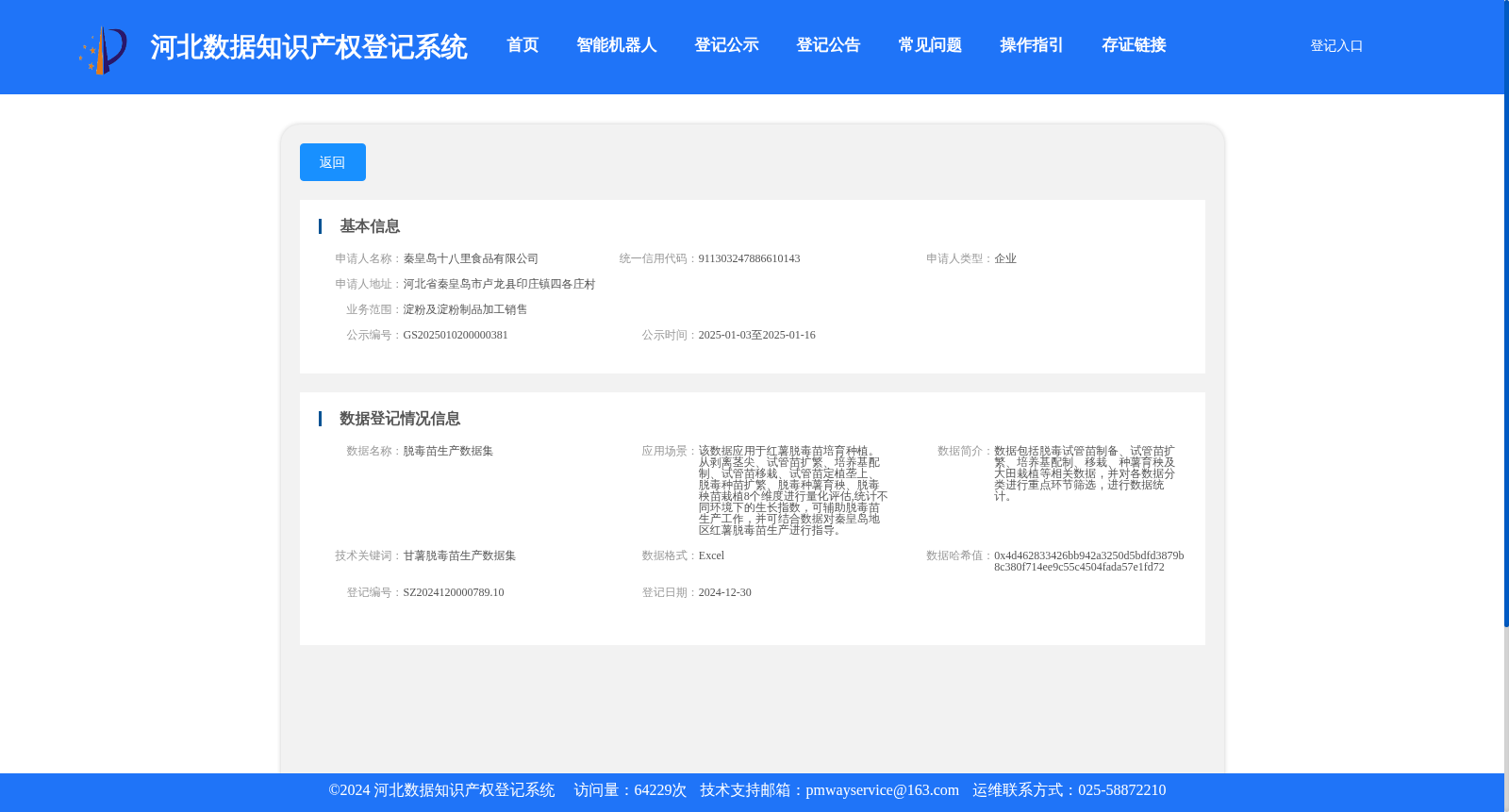Viewport: 1509px width, 812px height.
Task: Select data format value Excel
Action: click(x=711, y=555)
